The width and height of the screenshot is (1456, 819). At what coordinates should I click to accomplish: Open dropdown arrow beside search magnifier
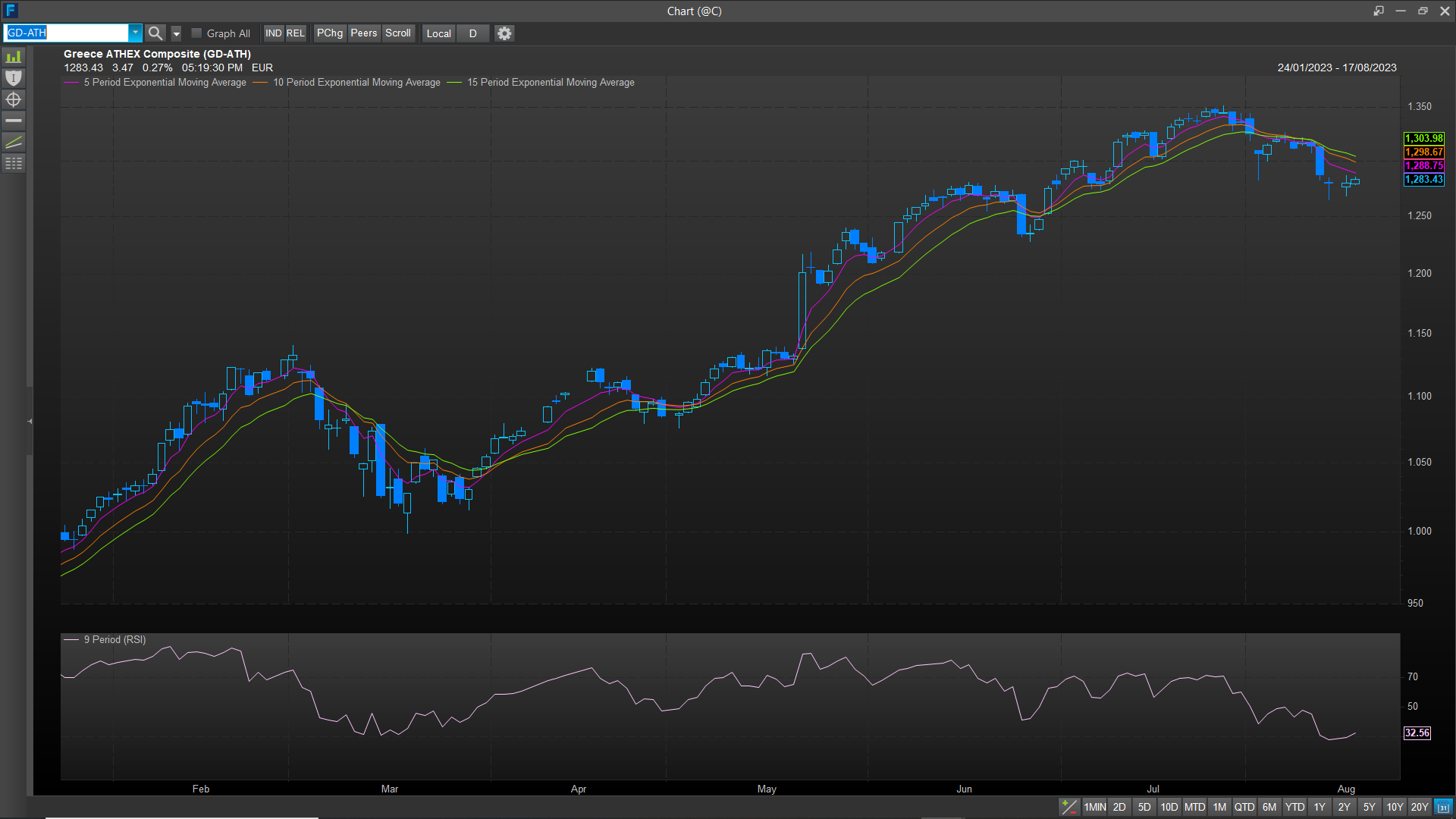pos(176,33)
